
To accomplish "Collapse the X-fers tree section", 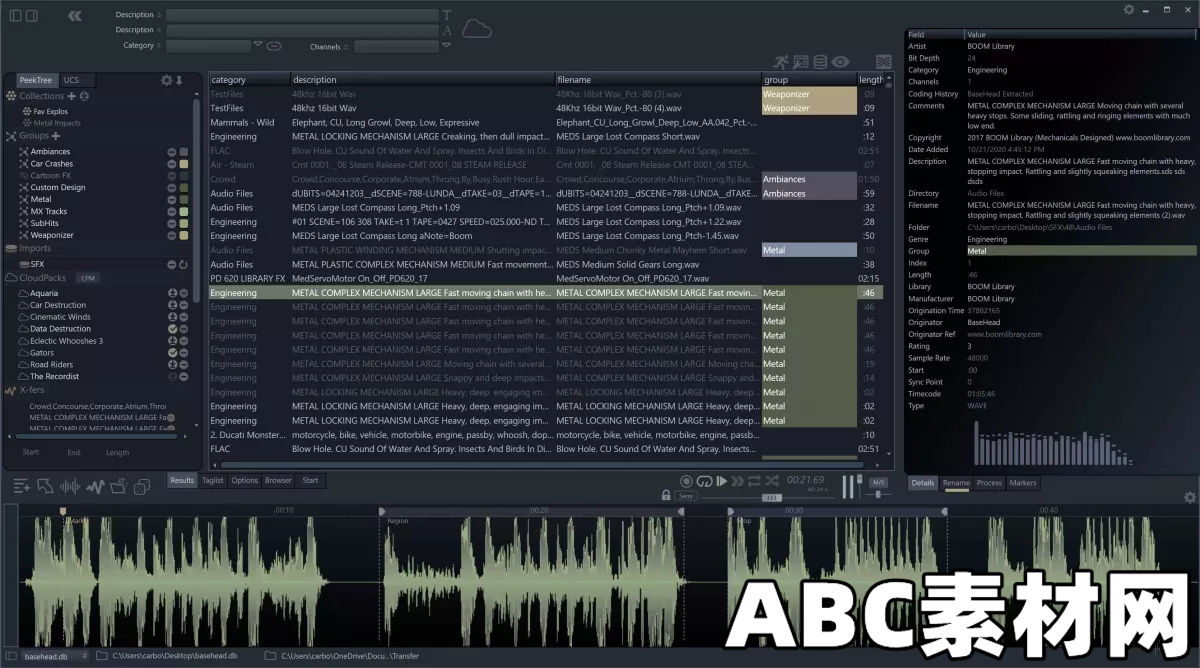I will (12, 390).
